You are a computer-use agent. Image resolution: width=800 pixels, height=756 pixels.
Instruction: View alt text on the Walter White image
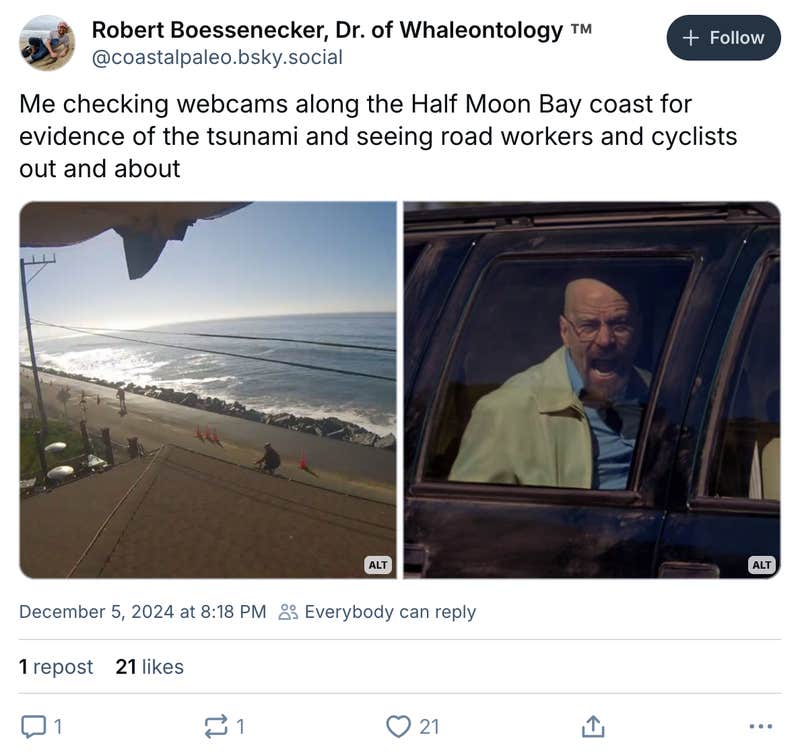click(761, 565)
